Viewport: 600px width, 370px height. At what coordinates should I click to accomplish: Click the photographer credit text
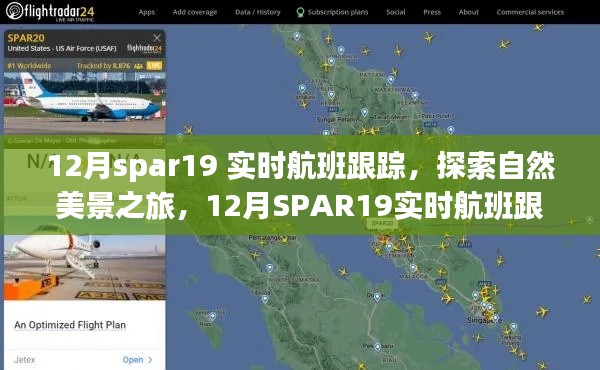coord(62,141)
